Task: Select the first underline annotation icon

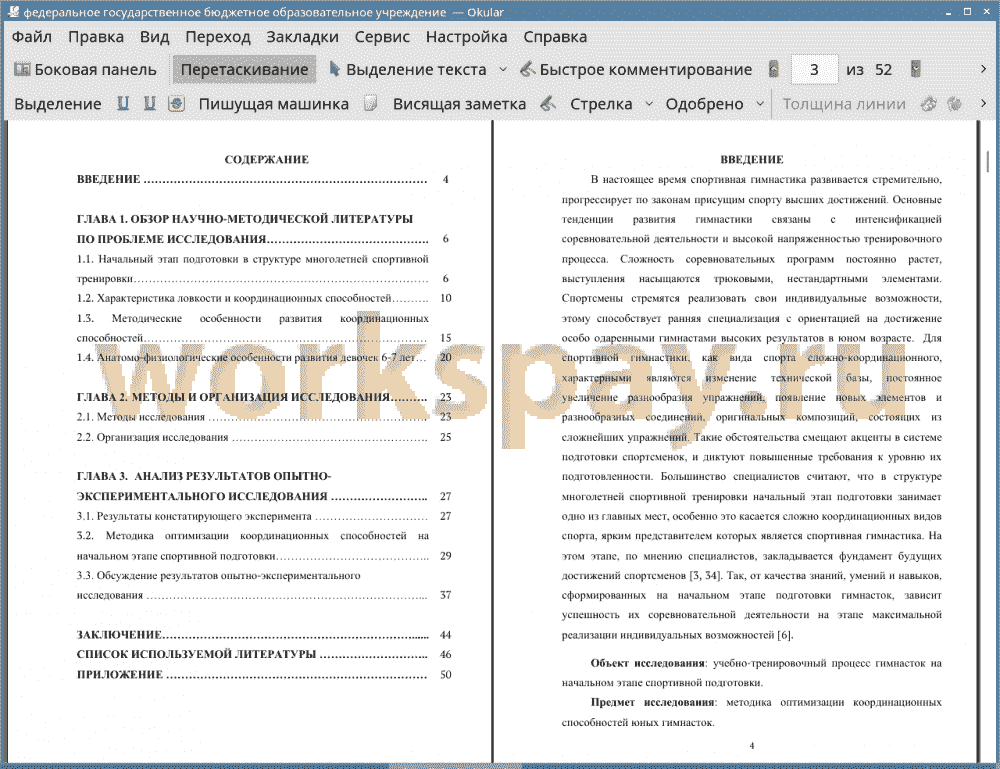Action: coord(123,103)
